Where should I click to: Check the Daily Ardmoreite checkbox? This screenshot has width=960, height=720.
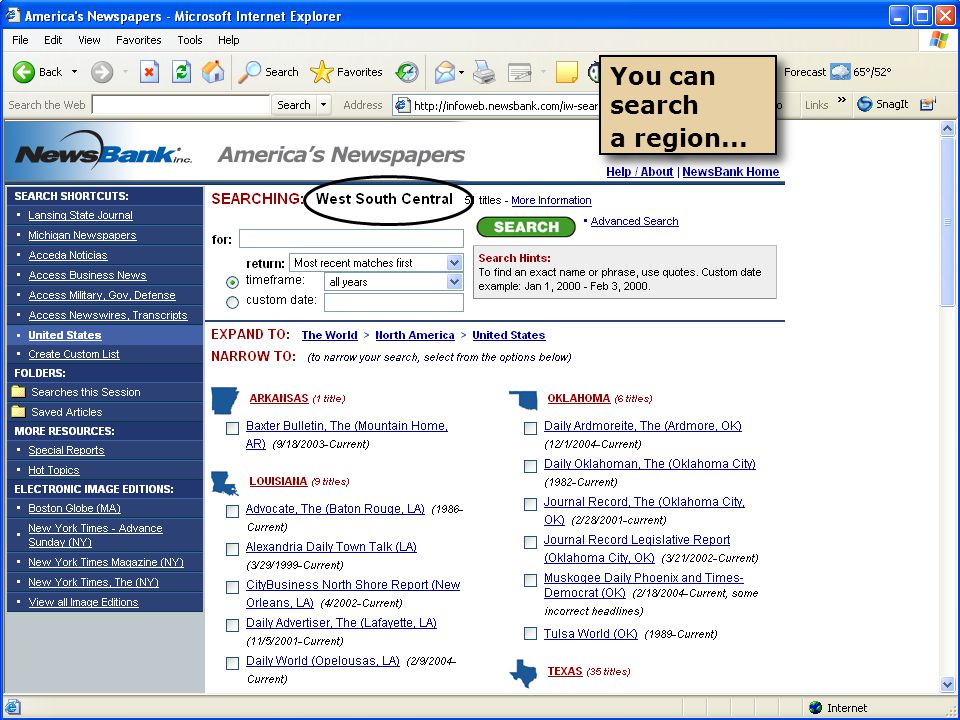[x=531, y=429]
